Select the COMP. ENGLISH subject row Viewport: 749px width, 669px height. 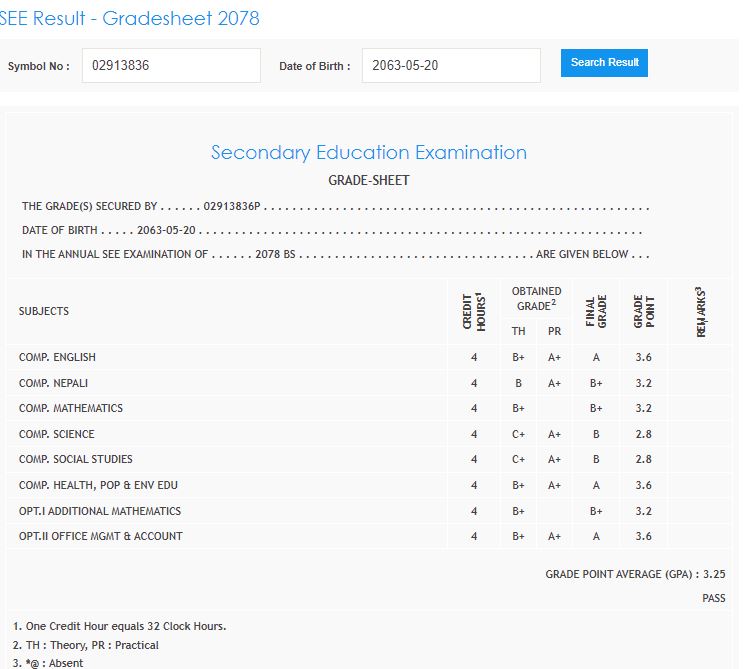57,357
